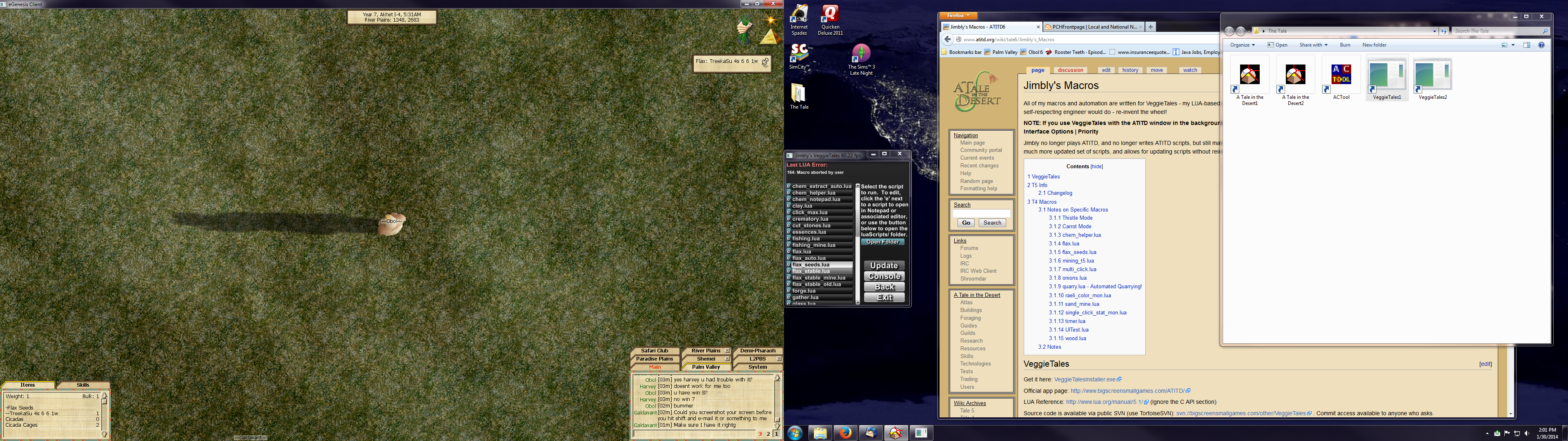The height and width of the screenshot is (441, 1568).
Task: Open the System chat tab
Action: pos(757,367)
